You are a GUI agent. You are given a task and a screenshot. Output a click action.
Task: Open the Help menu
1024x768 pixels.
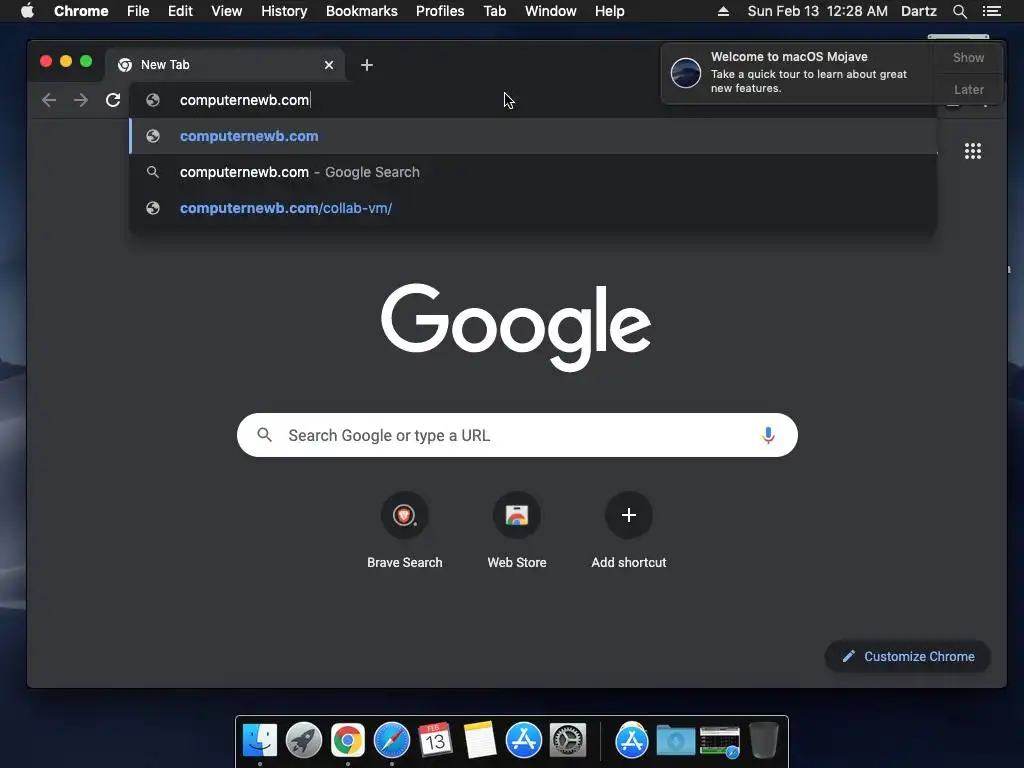pyautogui.click(x=609, y=11)
